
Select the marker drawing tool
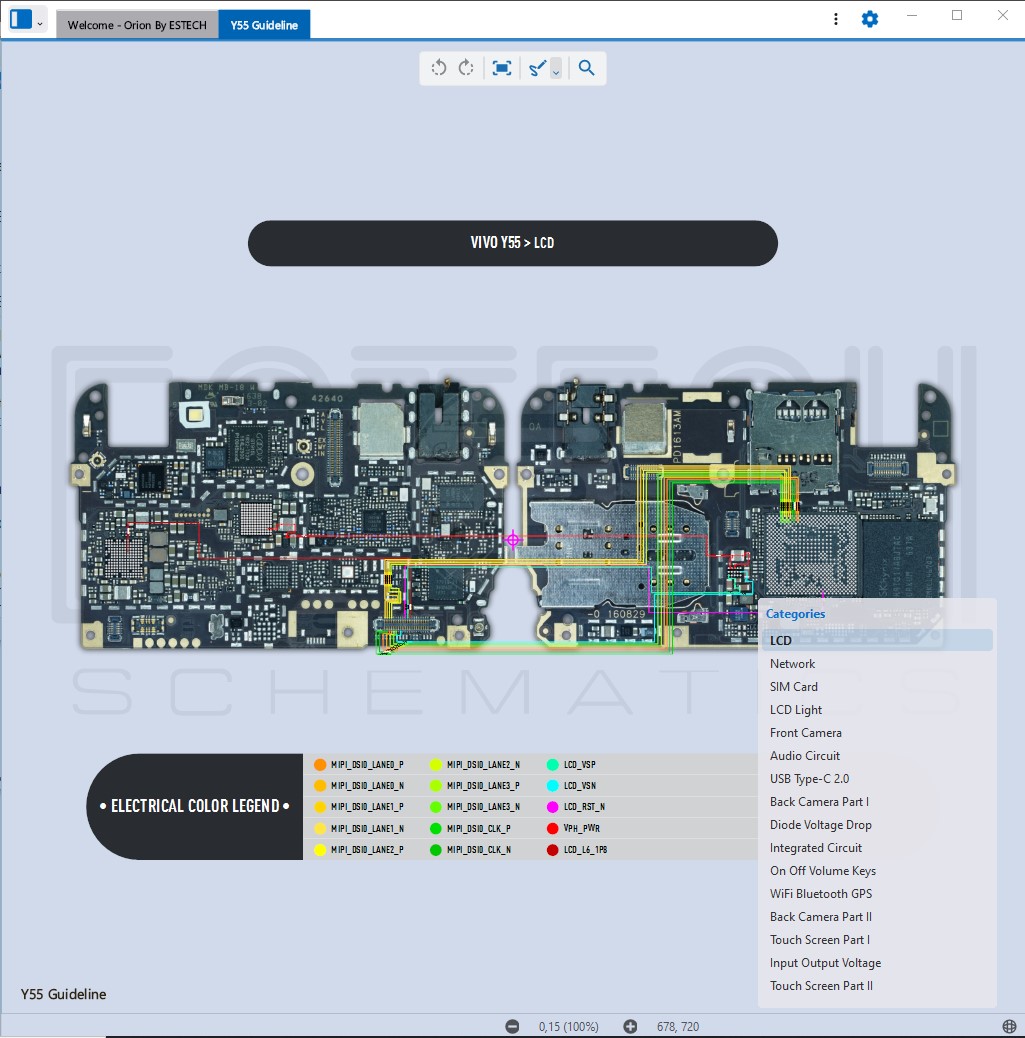click(x=537, y=68)
